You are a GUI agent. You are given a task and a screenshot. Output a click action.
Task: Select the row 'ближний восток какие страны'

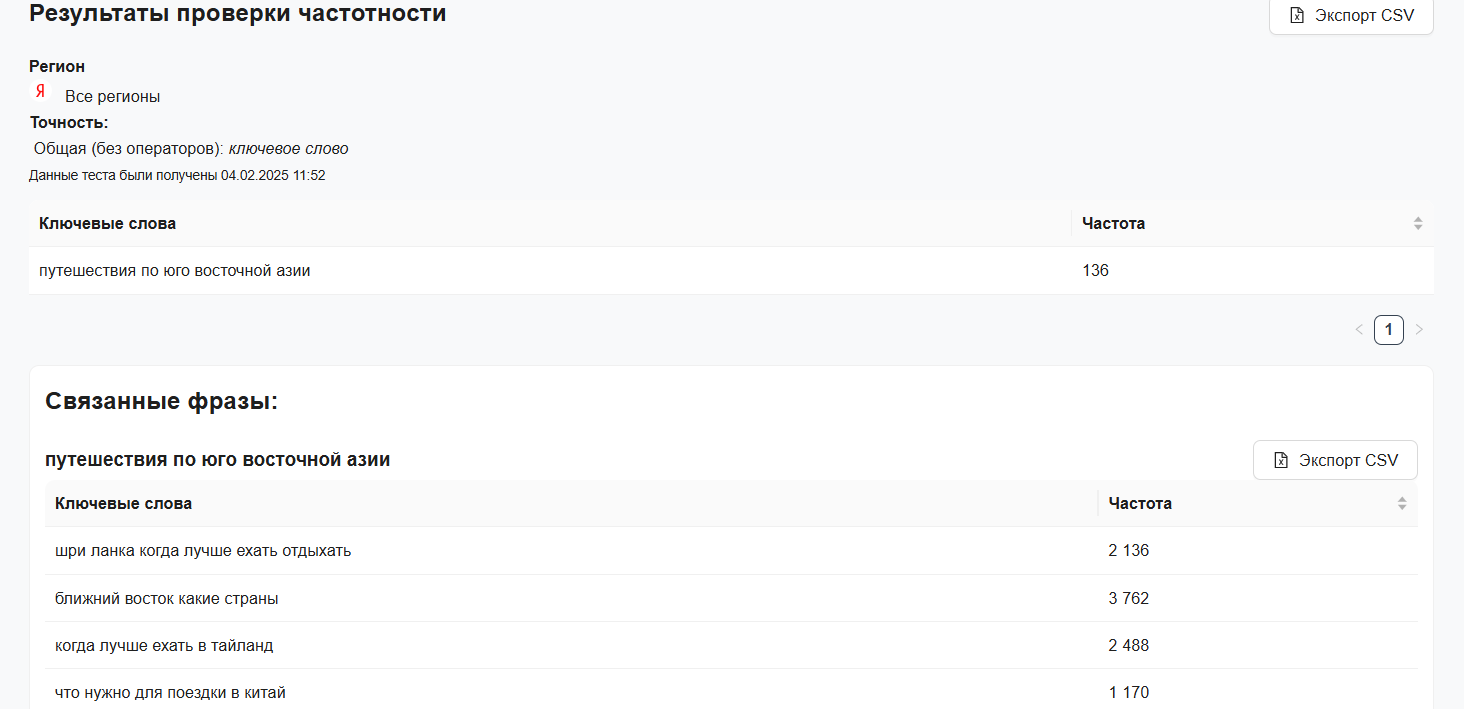pyautogui.click(x=167, y=599)
